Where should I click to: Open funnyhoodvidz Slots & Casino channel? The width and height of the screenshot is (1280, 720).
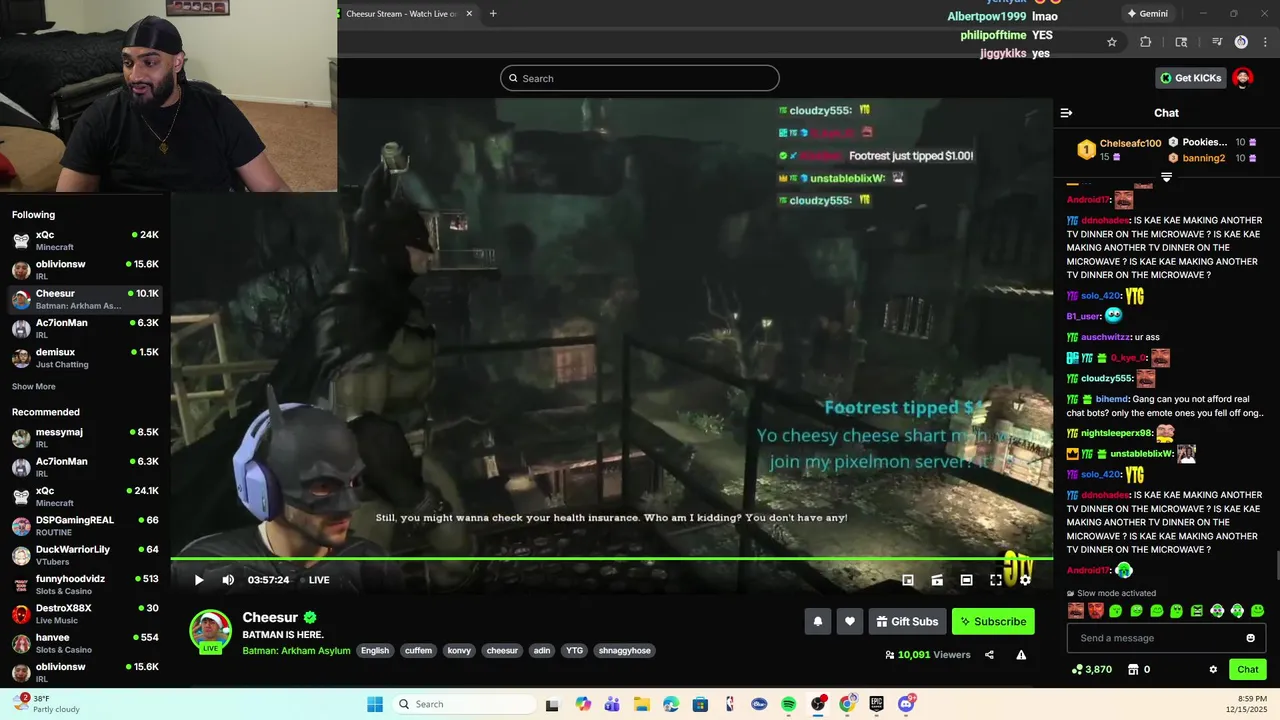85,584
